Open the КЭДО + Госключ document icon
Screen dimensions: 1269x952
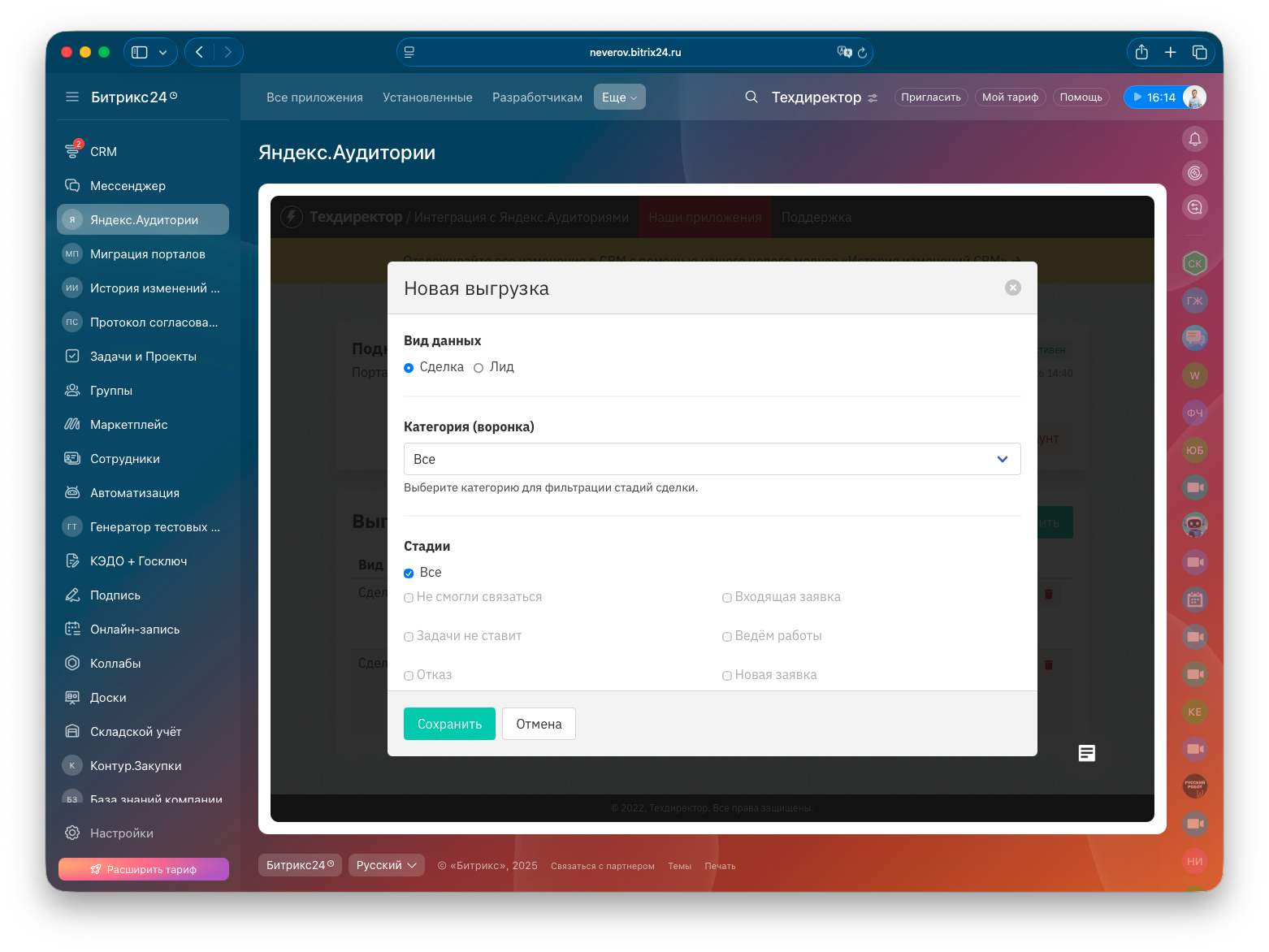point(72,560)
